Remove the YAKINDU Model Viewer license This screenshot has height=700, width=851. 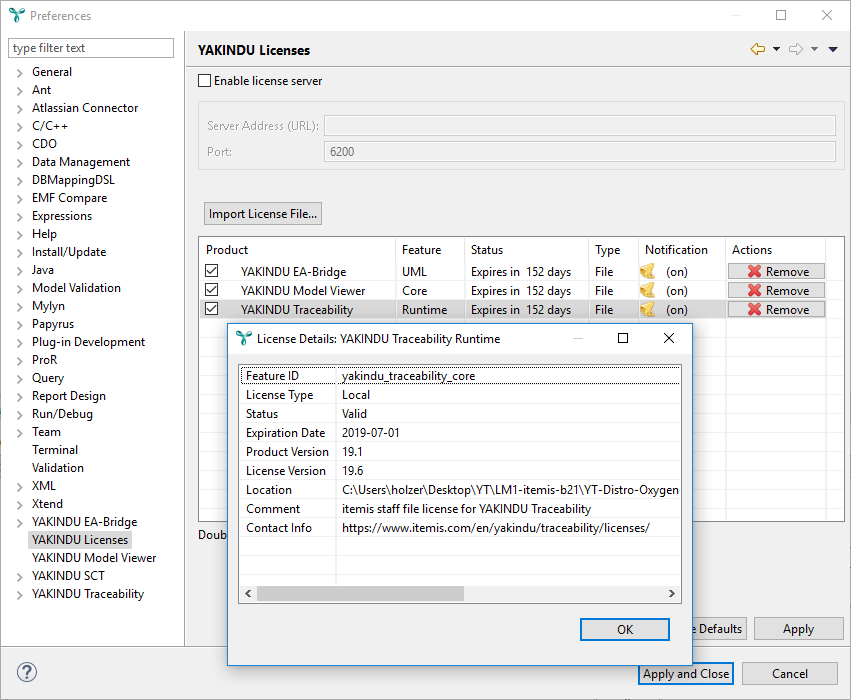[x=777, y=291]
